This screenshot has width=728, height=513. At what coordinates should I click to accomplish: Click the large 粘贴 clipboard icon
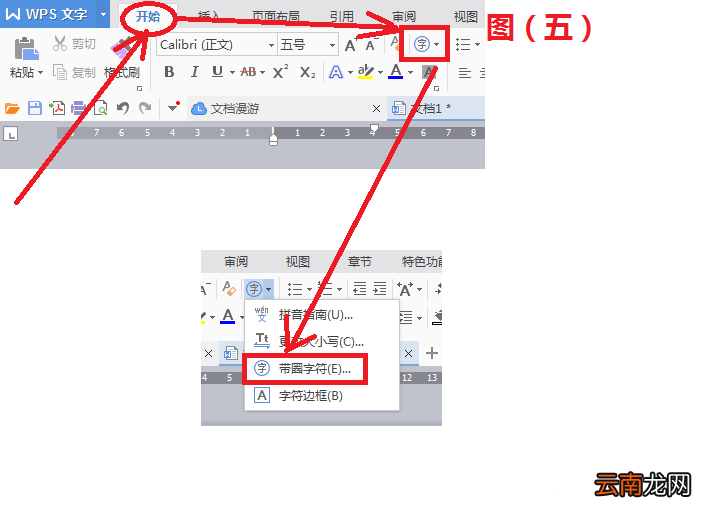click(26, 49)
